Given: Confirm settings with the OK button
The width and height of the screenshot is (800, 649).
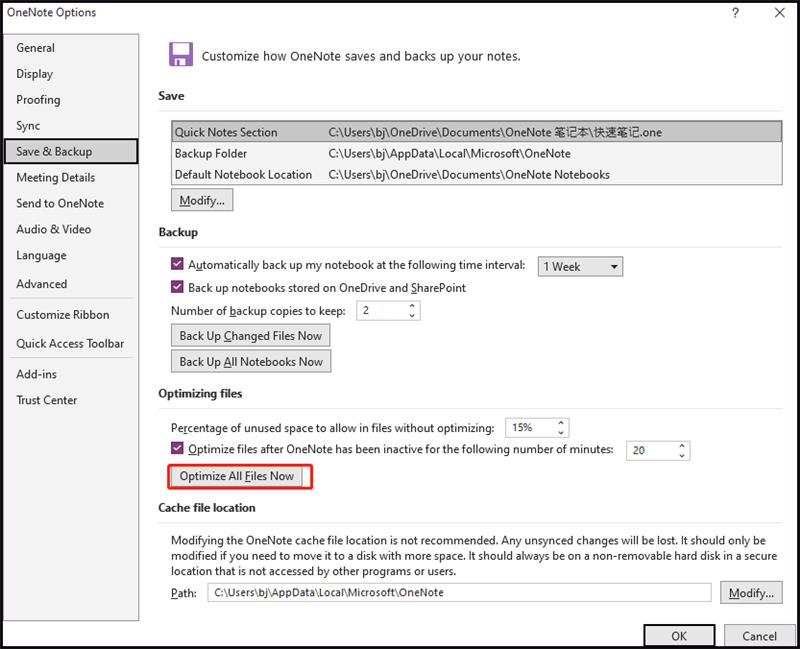Looking at the screenshot, I should click(680, 635).
